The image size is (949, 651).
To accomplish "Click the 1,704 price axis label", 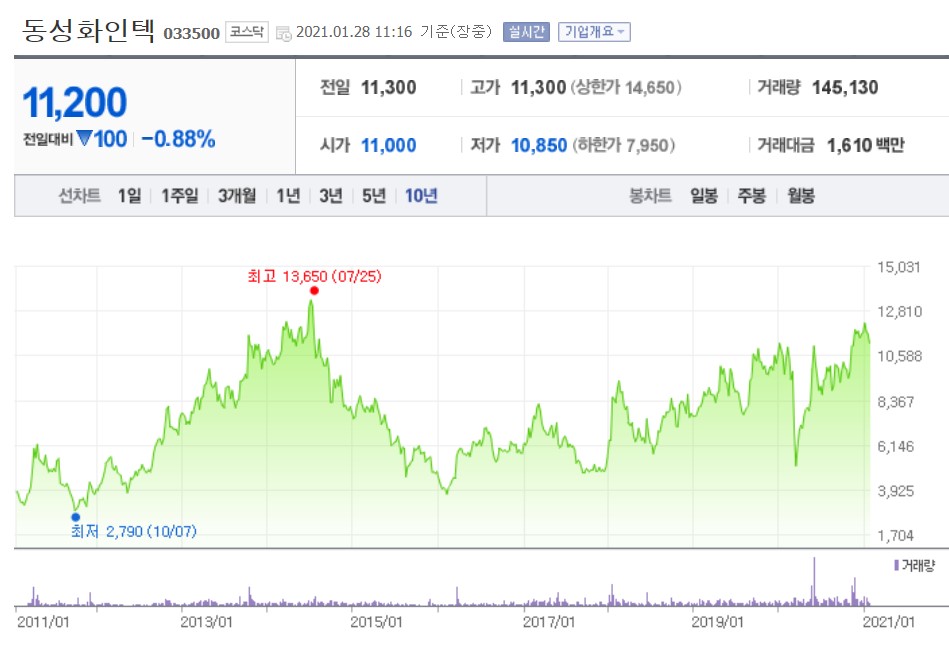I will [896, 535].
